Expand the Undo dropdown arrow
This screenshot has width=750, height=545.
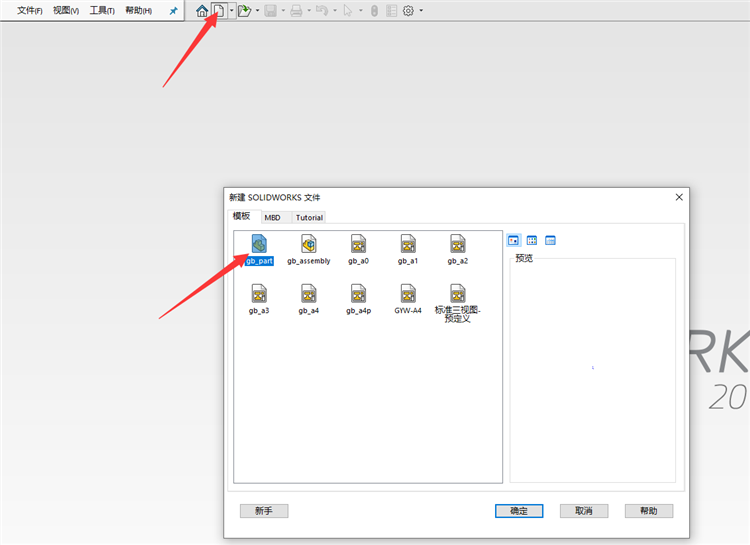[x=335, y=11]
